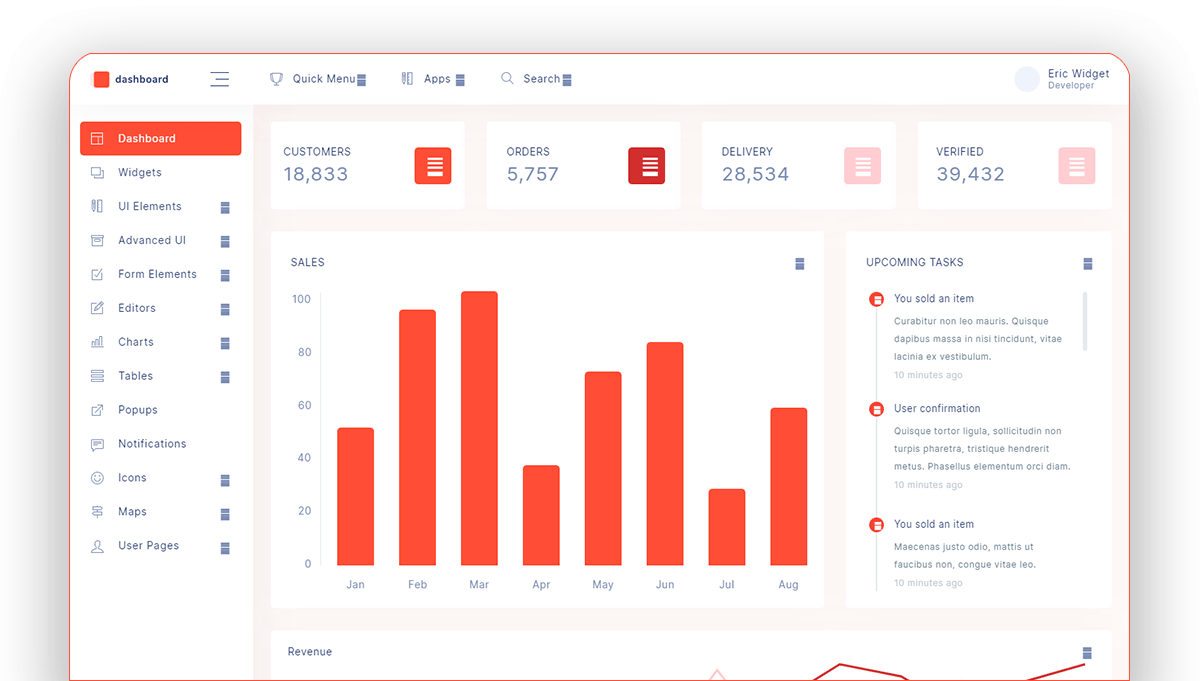Click the magnifier Search icon
1200x681 pixels.
pyautogui.click(x=507, y=78)
